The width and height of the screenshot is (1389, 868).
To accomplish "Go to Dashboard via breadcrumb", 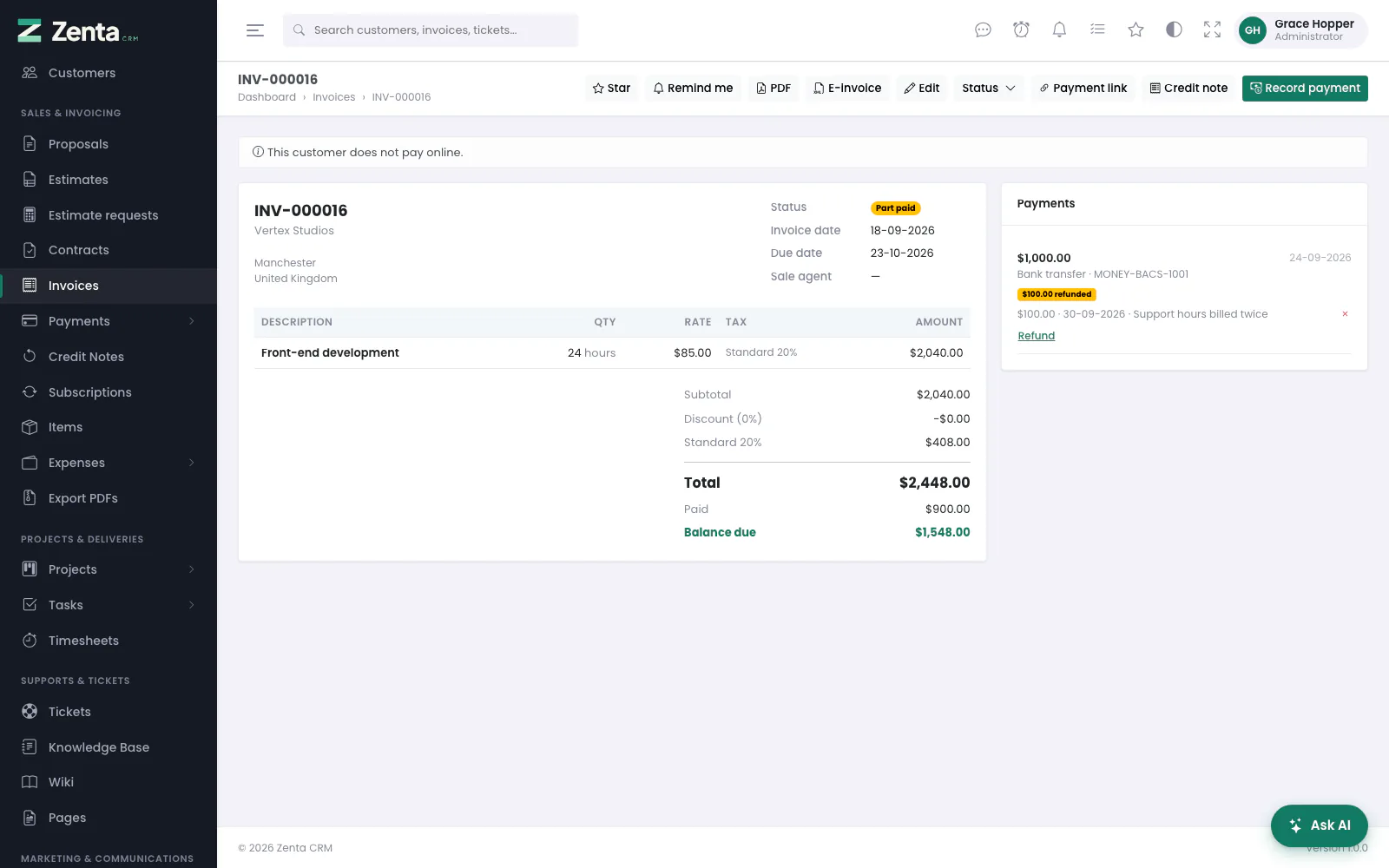I will (267, 97).
